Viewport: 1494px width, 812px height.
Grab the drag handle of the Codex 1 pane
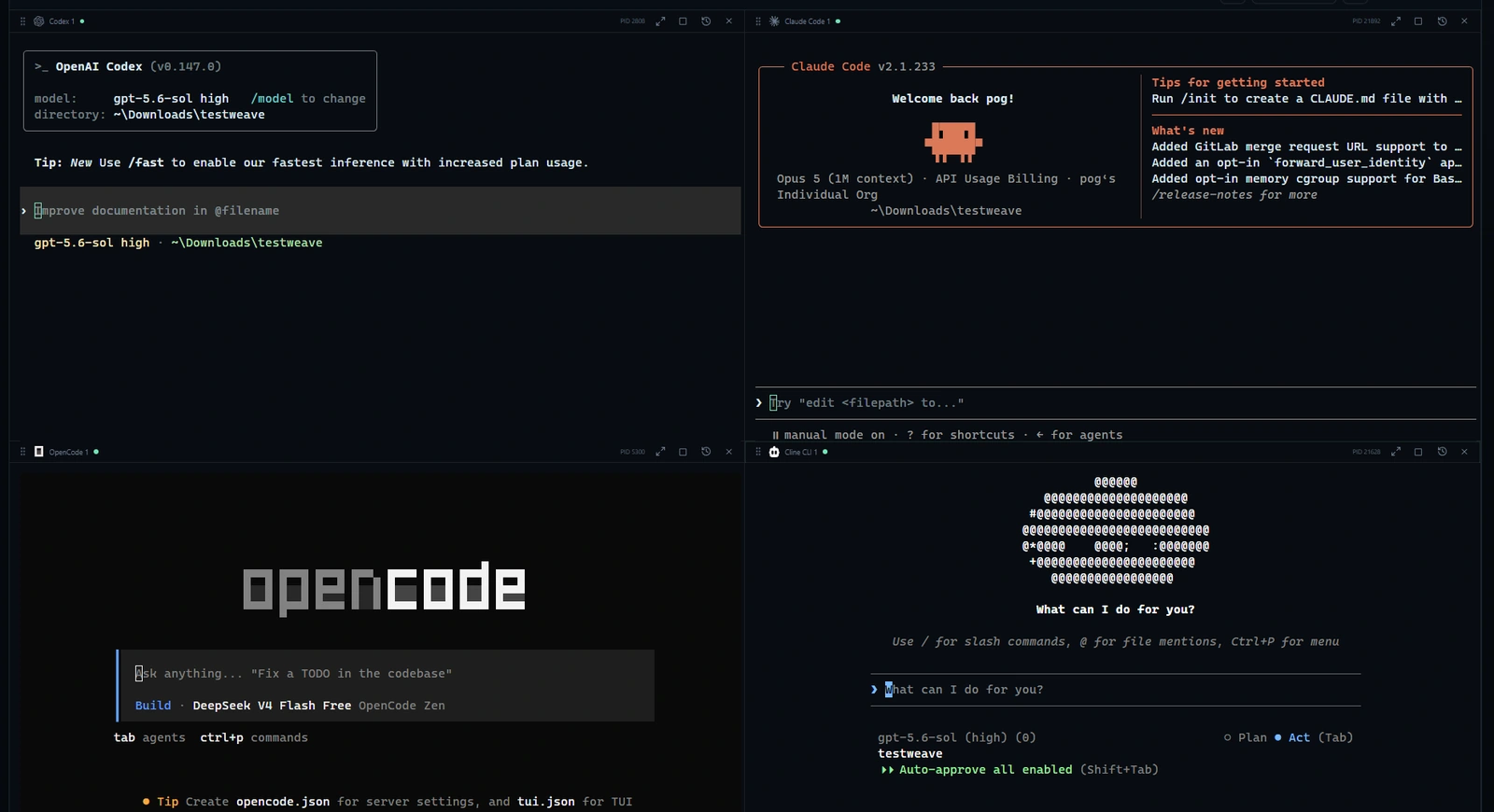[23, 21]
